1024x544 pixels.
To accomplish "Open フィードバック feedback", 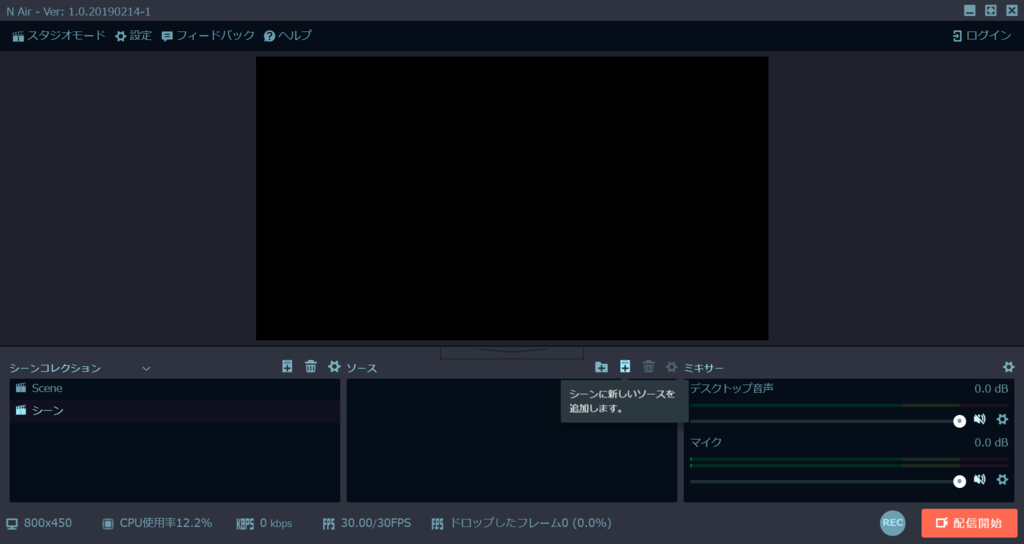I will pyautogui.click(x=208, y=36).
